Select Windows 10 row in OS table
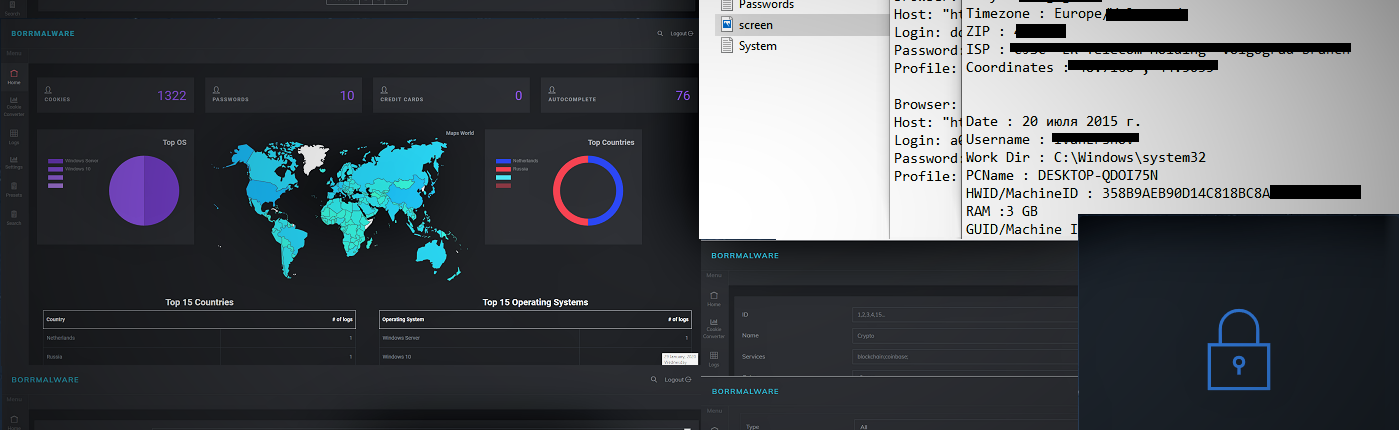Image resolution: width=1399 pixels, height=430 pixels. (535, 356)
